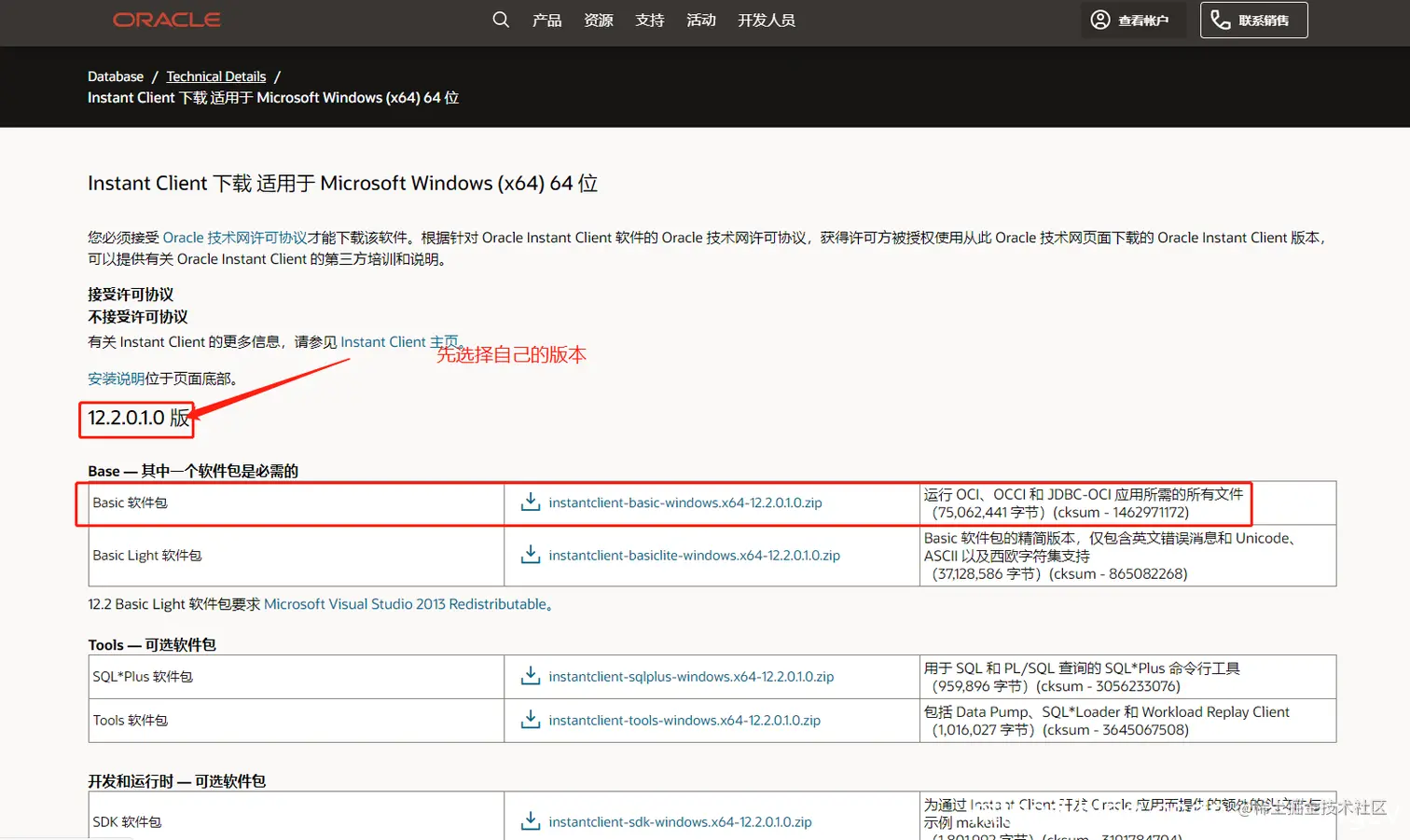
Task: Click the cksum - 3056233076 description cell
Action: tap(1128, 677)
